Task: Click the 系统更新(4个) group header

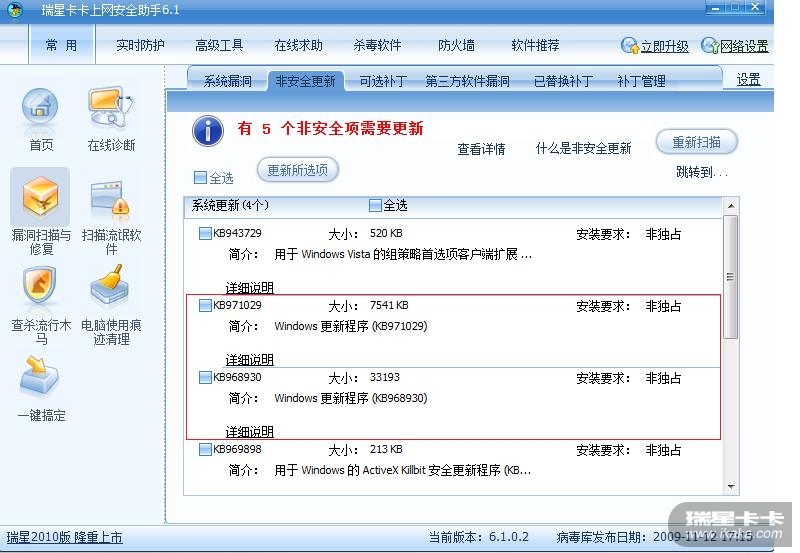Action: (230, 205)
